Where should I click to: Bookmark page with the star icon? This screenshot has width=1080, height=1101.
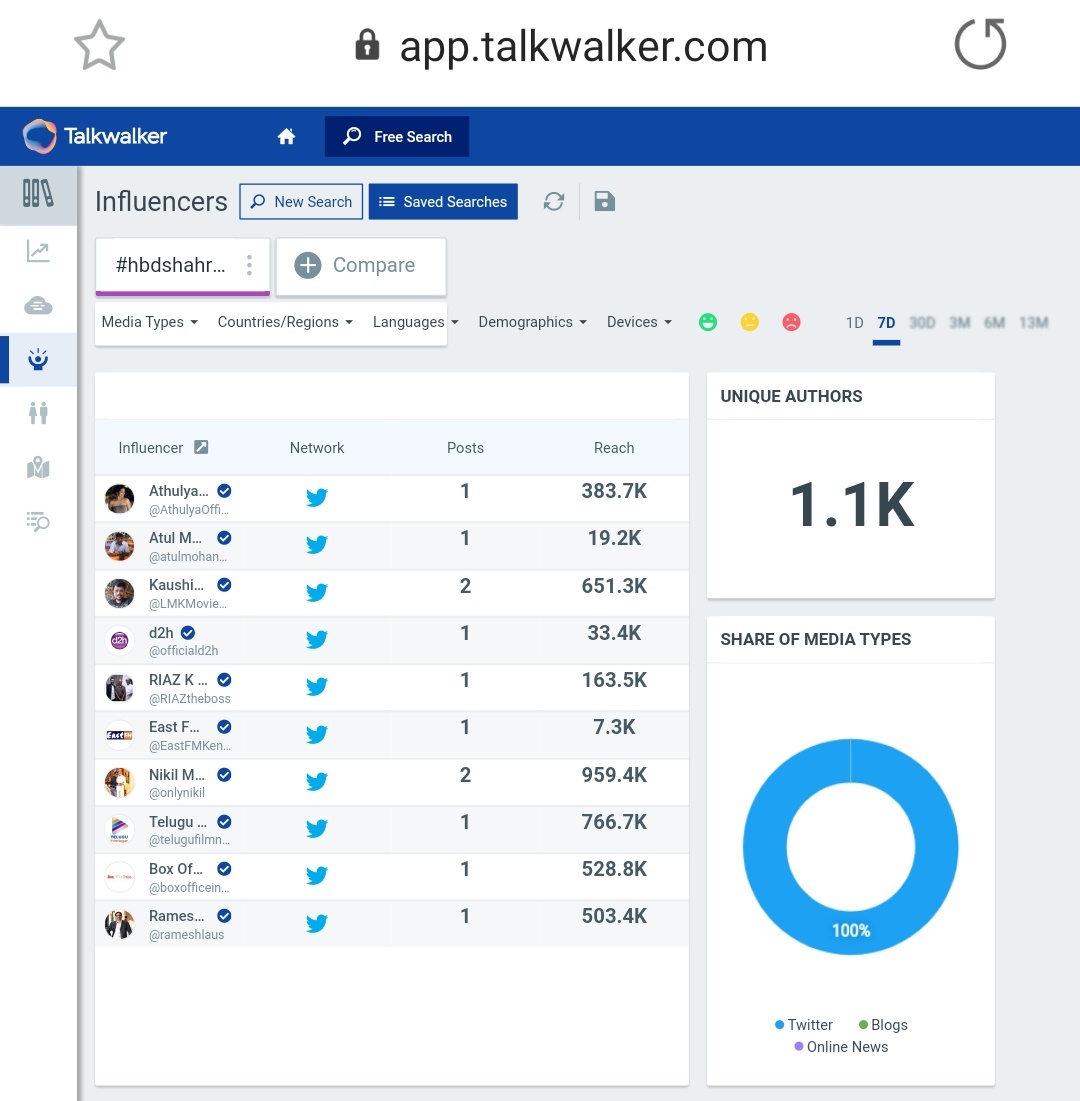click(99, 46)
